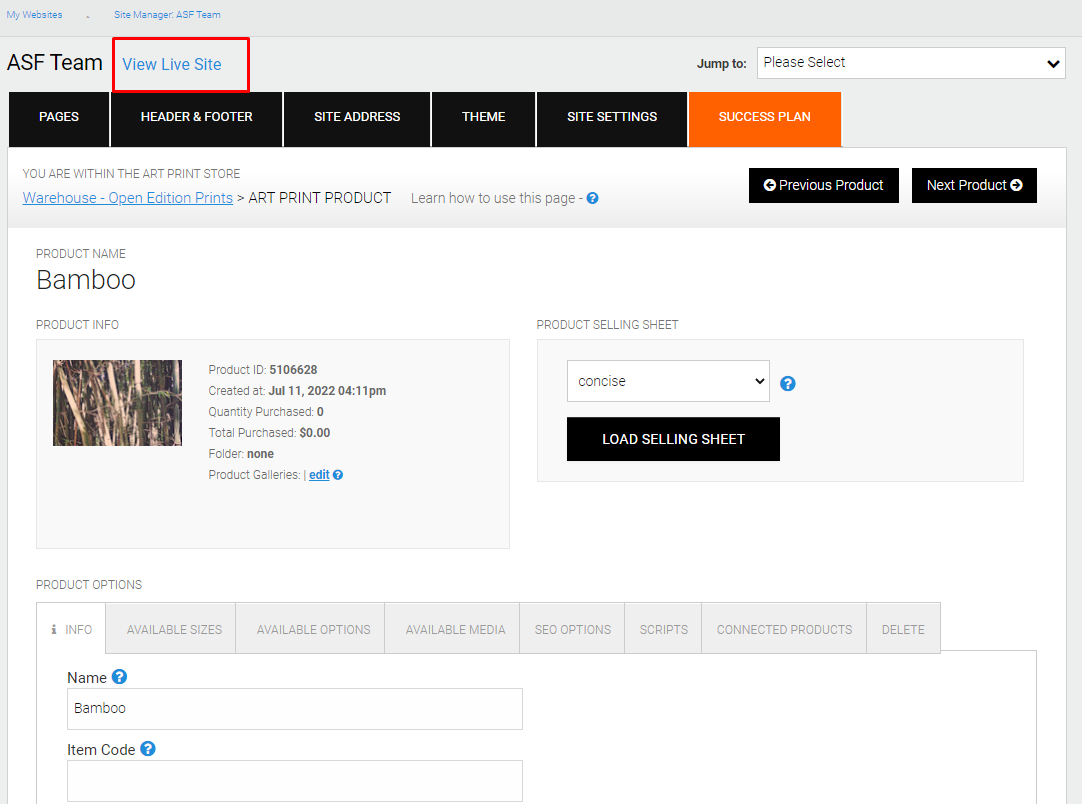Expand the 'concise' selling sheet dropdown
Image resolution: width=1082 pixels, height=804 pixels.
tap(668, 381)
